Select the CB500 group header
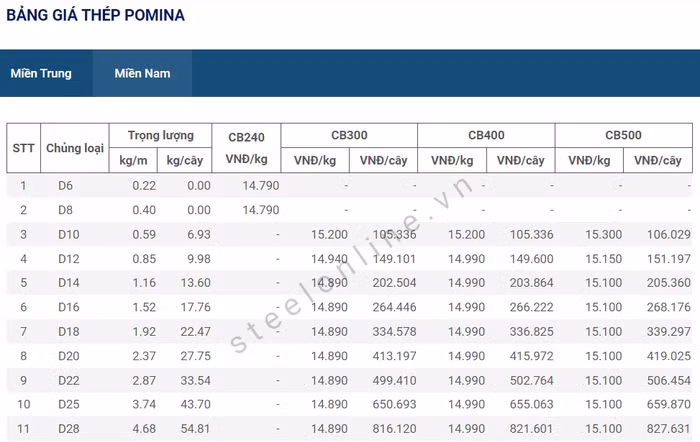Viewport: 700px width, 442px height. tap(623, 135)
